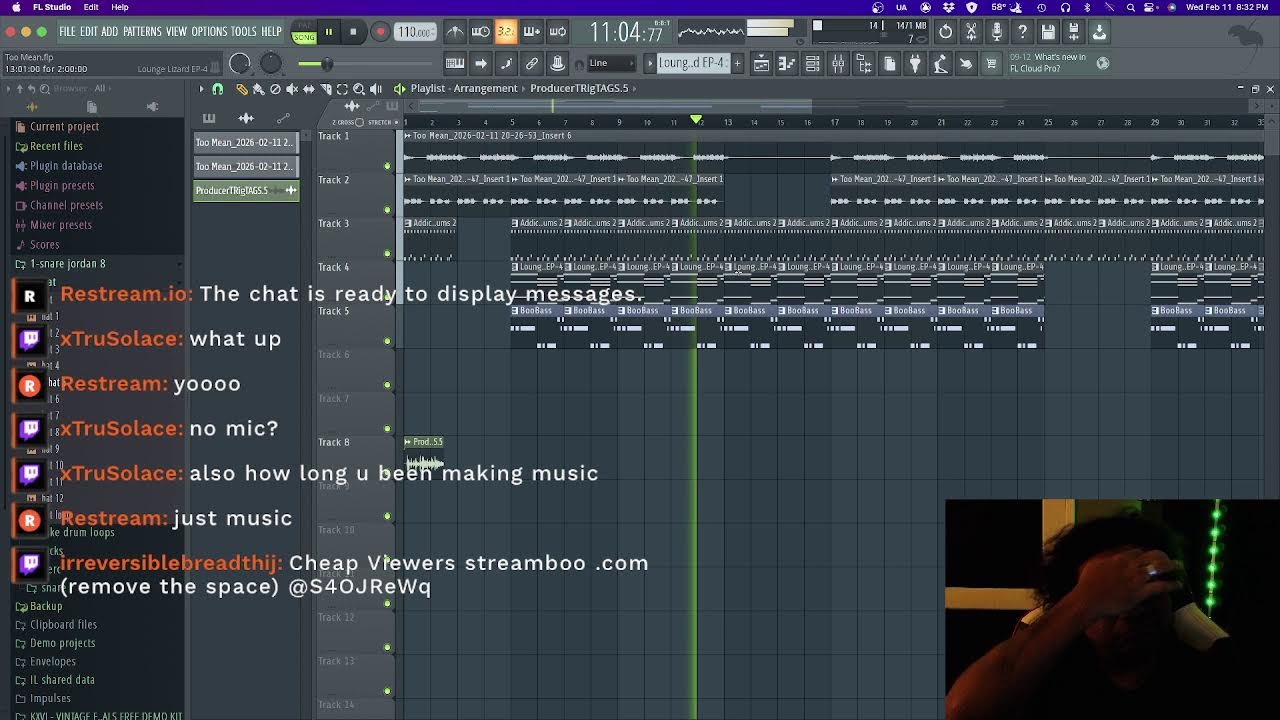
Task: Click the one-click audio recording microphone
Action: 996,32
